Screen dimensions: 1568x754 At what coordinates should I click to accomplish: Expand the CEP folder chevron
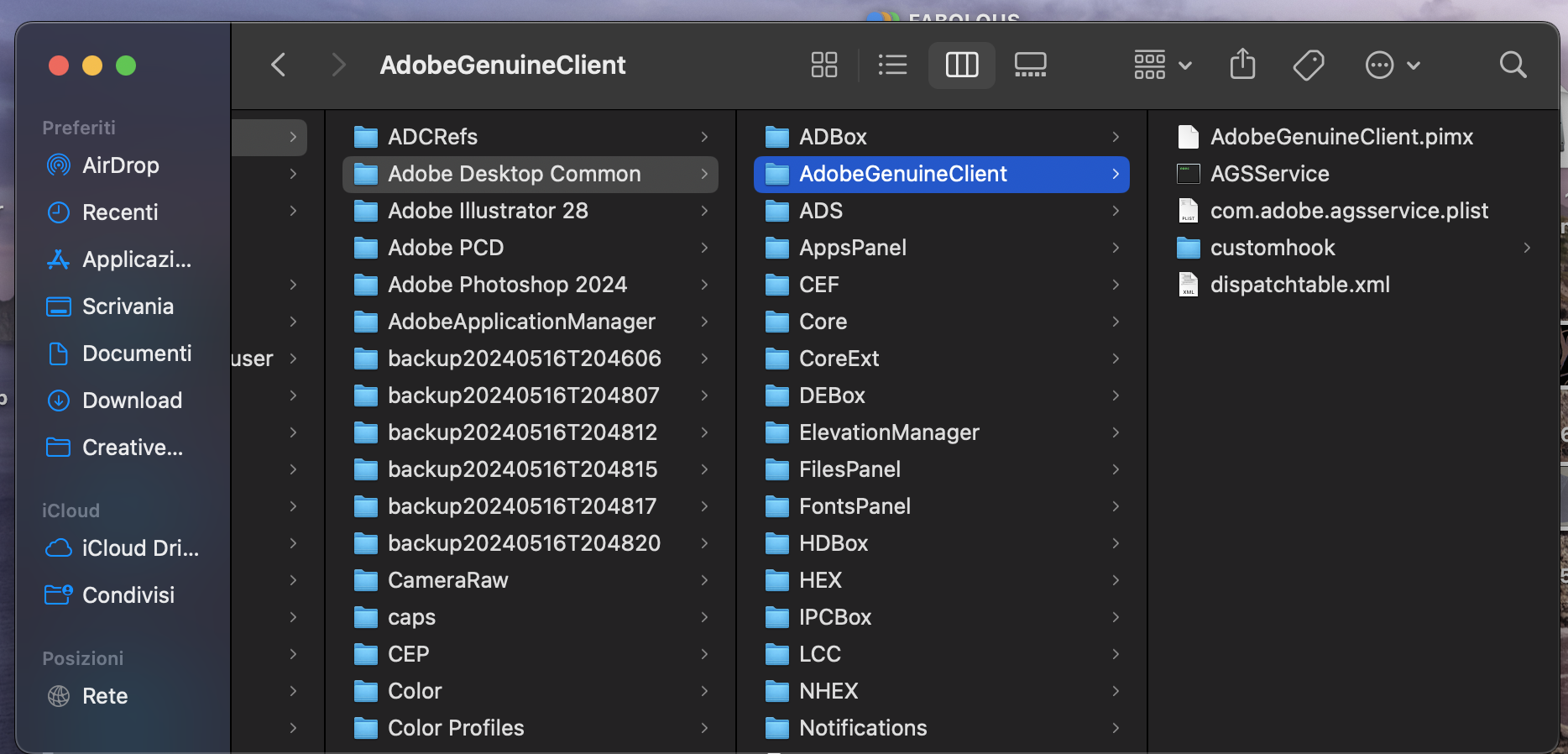(x=704, y=654)
